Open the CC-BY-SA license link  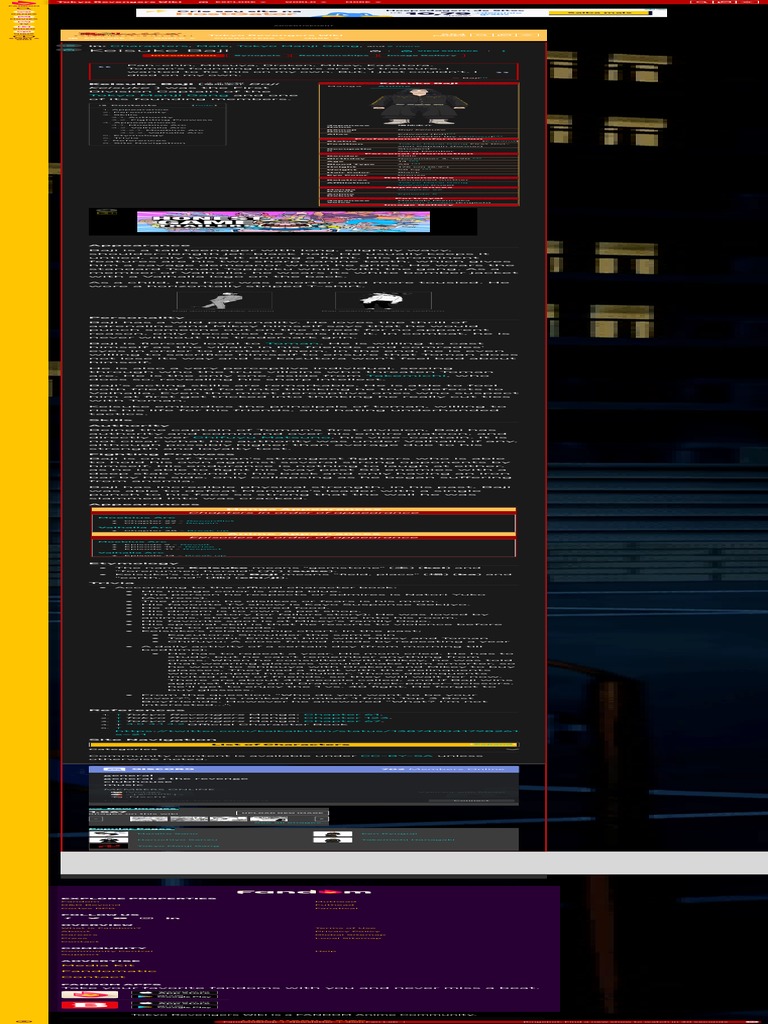(x=396, y=756)
